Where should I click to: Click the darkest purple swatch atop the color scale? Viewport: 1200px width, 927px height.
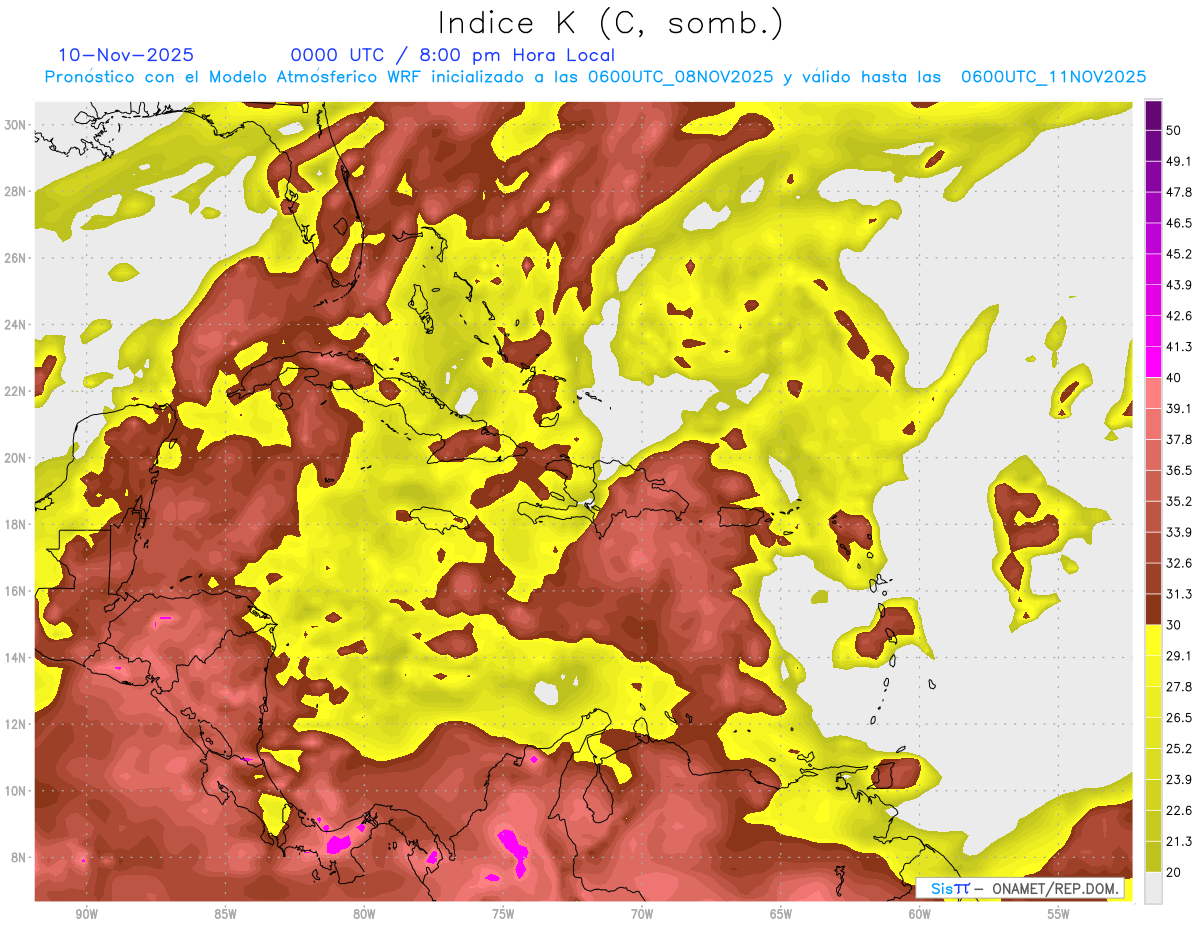pyautogui.click(x=1153, y=115)
